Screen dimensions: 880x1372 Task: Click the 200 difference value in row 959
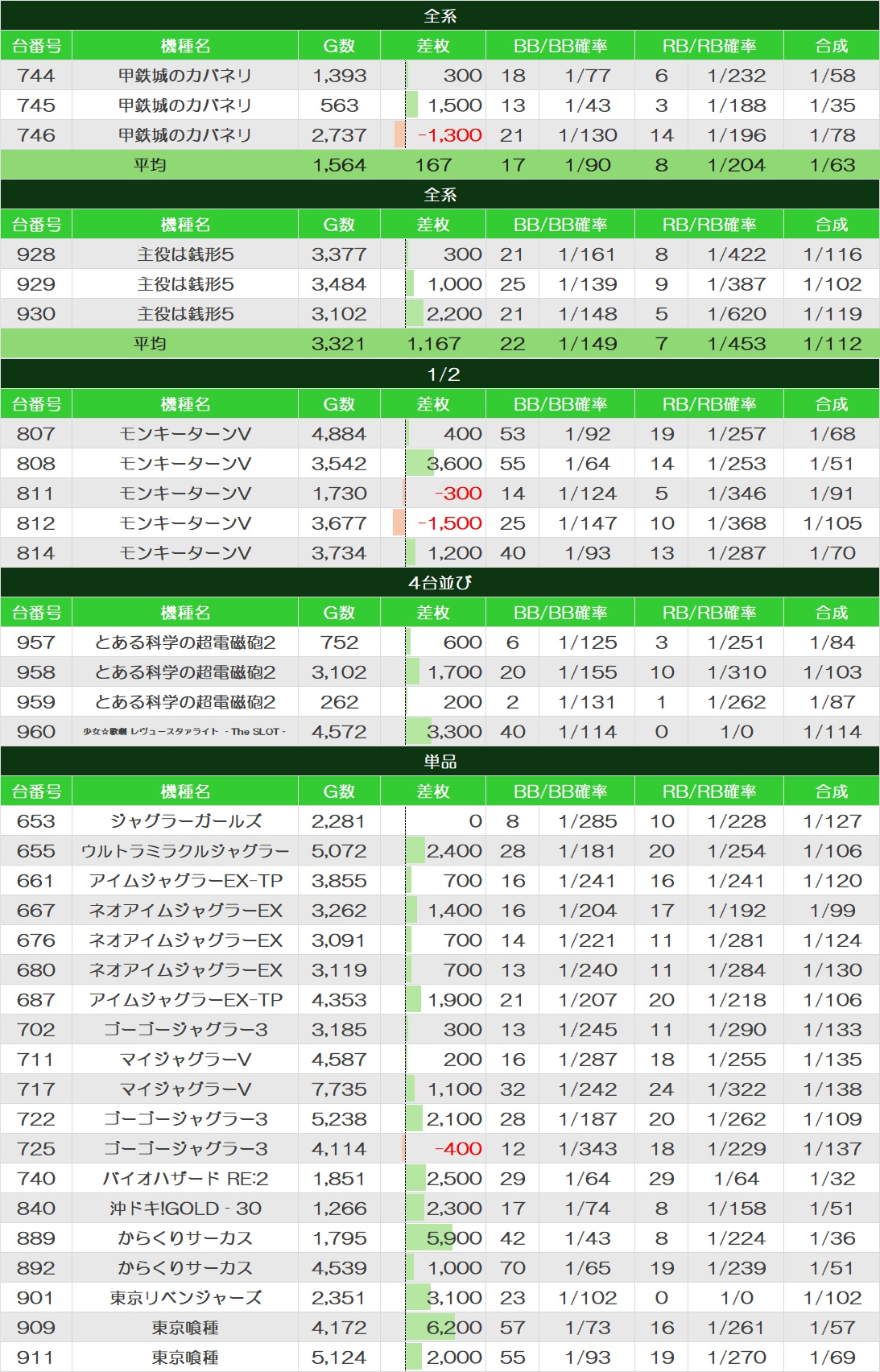point(463,702)
